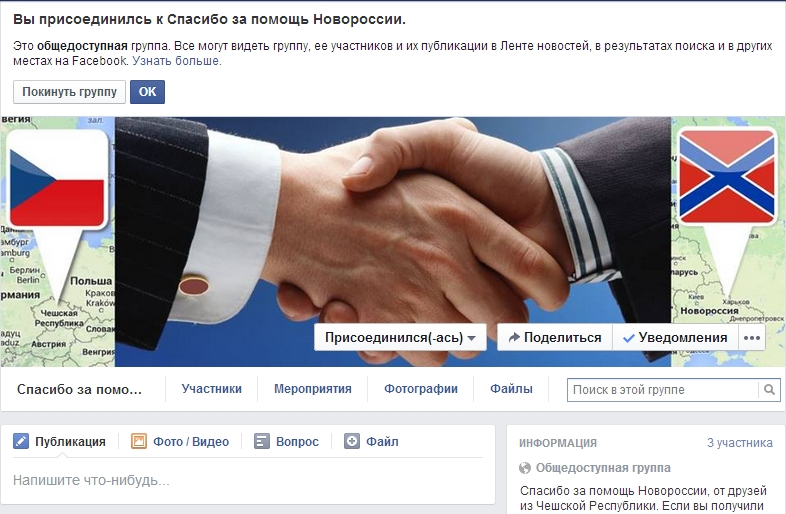Expand the Присоединился(-ась) dropdown
786x514 pixels.
(x=400, y=338)
